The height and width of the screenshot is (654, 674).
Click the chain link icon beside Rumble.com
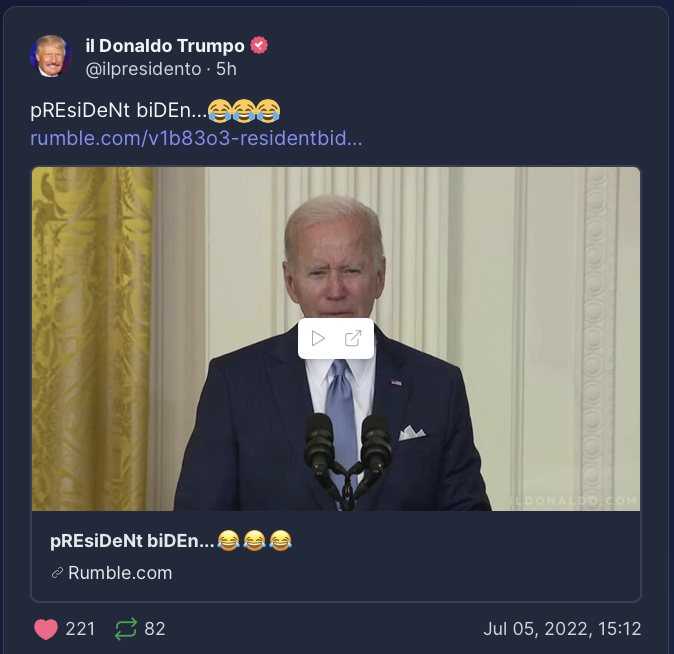tap(57, 573)
